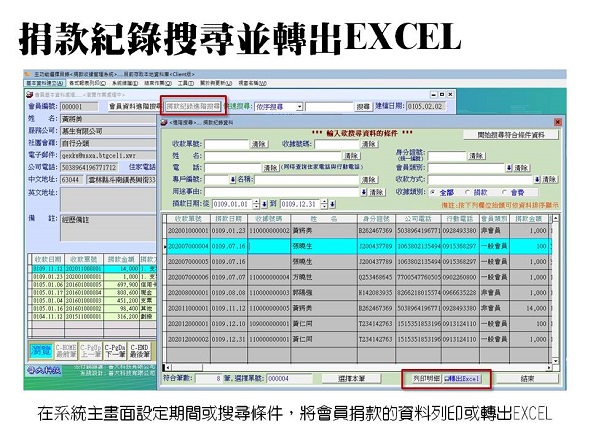The image size is (590, 442).
Task: Select donation row 0104.11.12 in left list
Action: pos(93,316)
